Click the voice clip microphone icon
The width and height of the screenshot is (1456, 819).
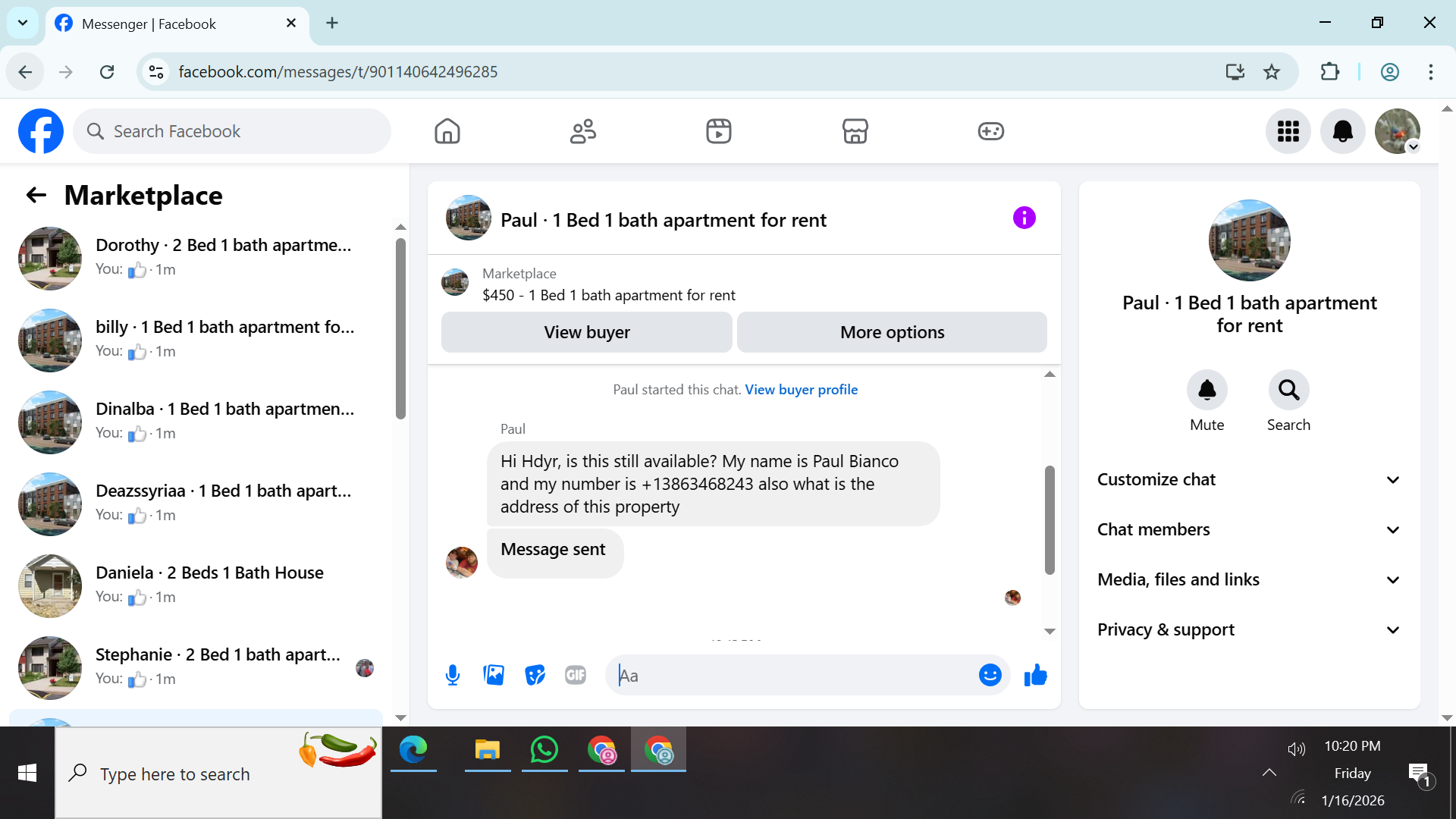point(453,675)
